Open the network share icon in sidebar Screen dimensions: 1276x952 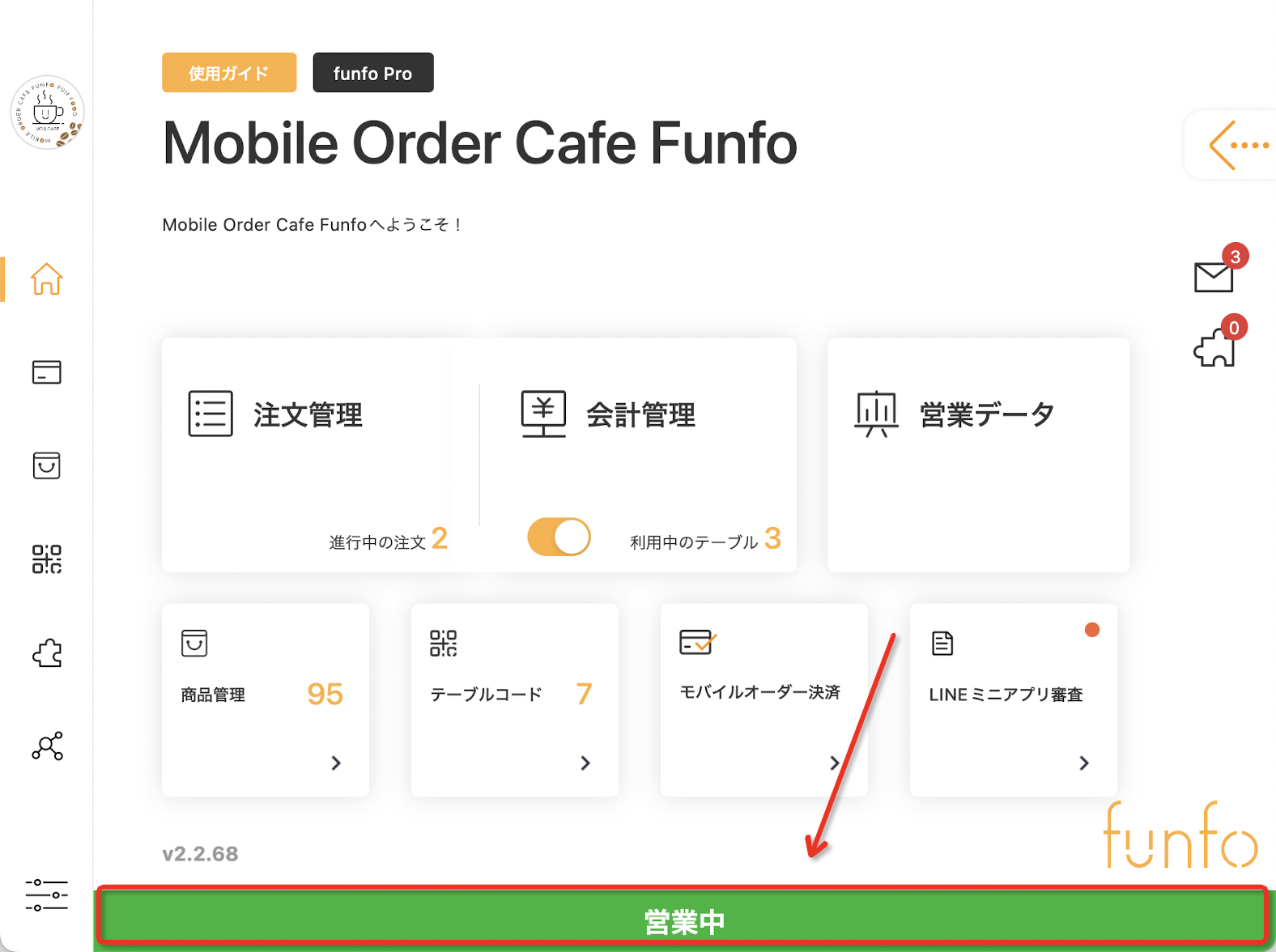[47, 746]
